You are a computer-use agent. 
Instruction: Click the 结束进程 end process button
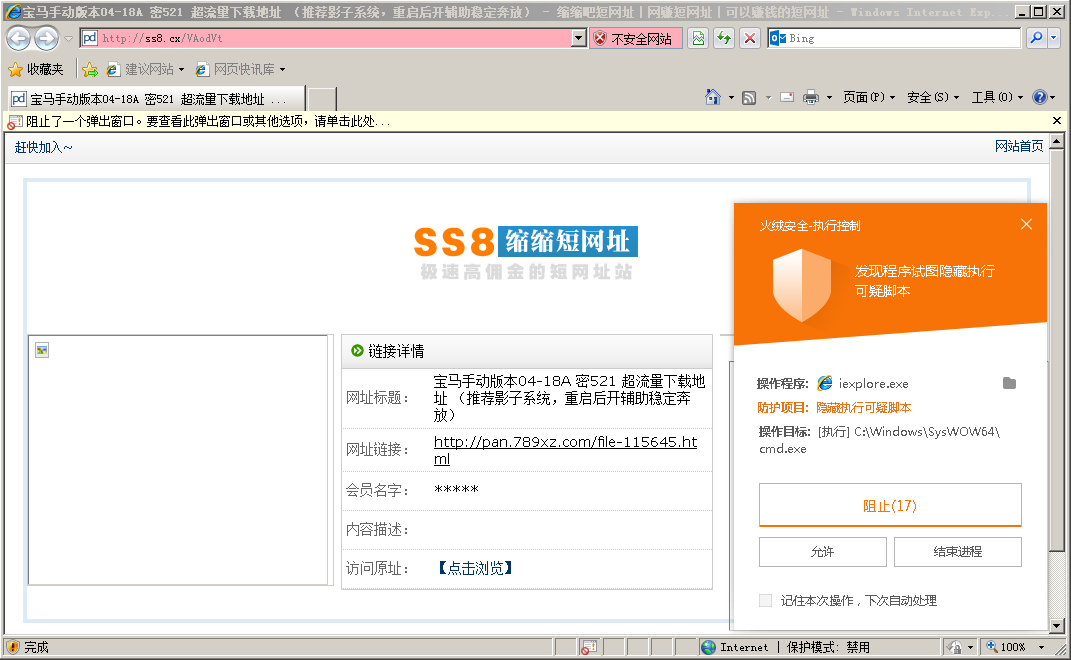958,551
